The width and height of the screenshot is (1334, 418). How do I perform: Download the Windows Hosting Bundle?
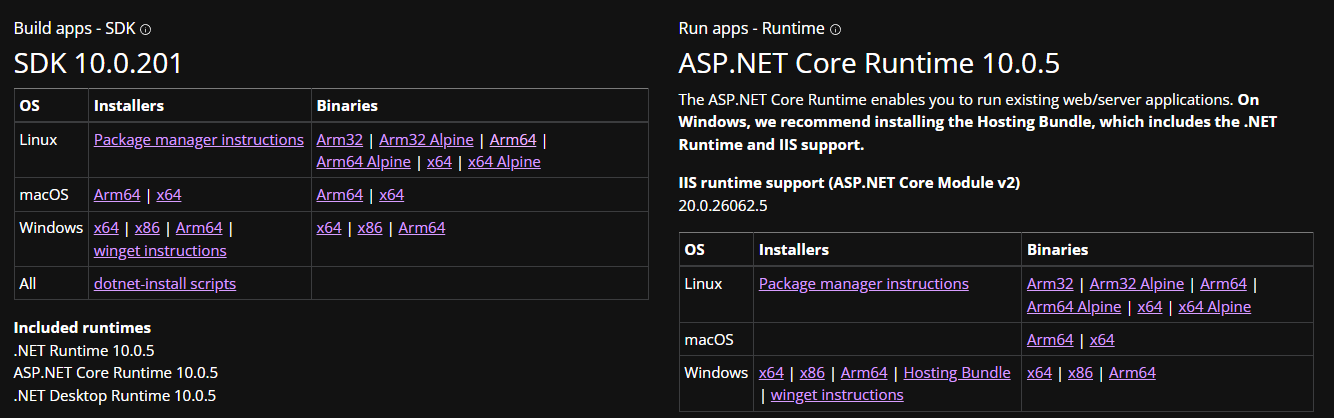[x=957, y=373]
